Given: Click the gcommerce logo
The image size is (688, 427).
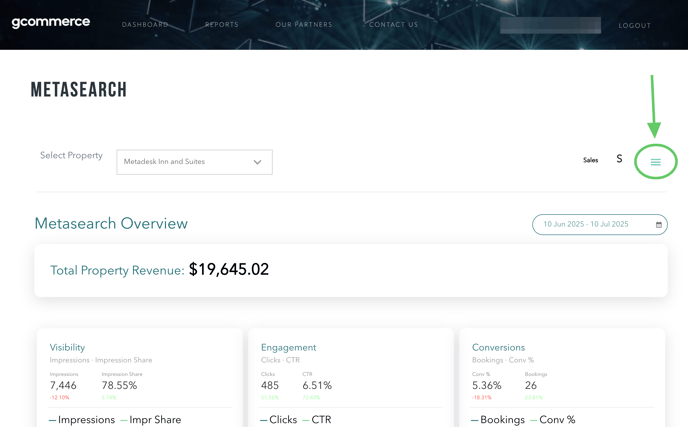Looking at the screenshot, I should [51, 22].
